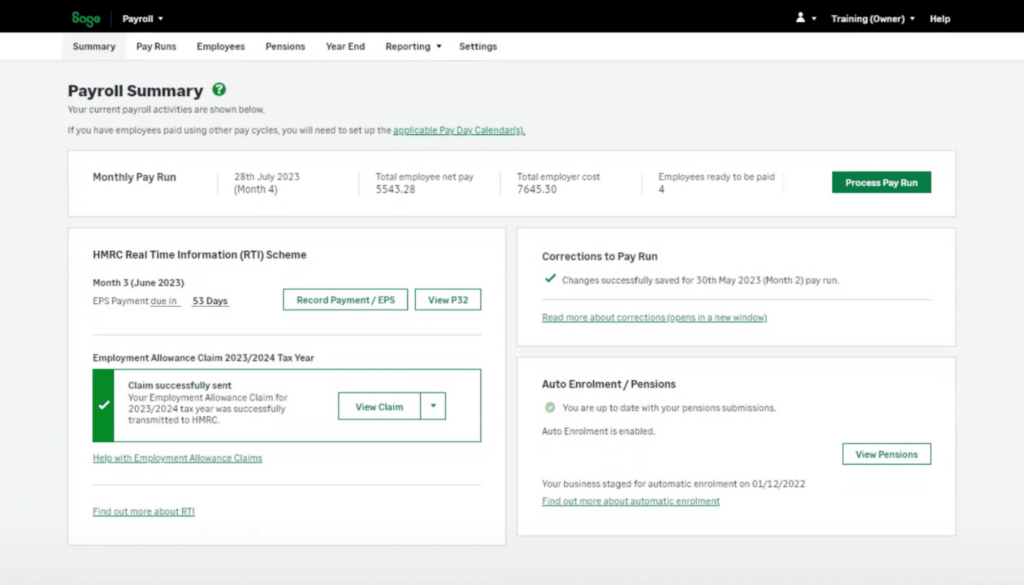Viewport: 1024px width, 585px height.
Task: Click the View Pensions button
Action: click(886, 453)
